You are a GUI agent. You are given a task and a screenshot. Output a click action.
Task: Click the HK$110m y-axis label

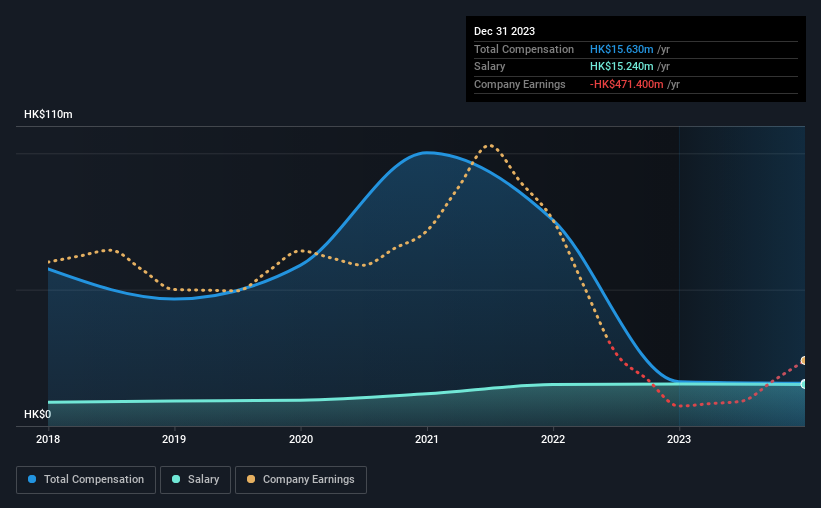pos(48,114)
